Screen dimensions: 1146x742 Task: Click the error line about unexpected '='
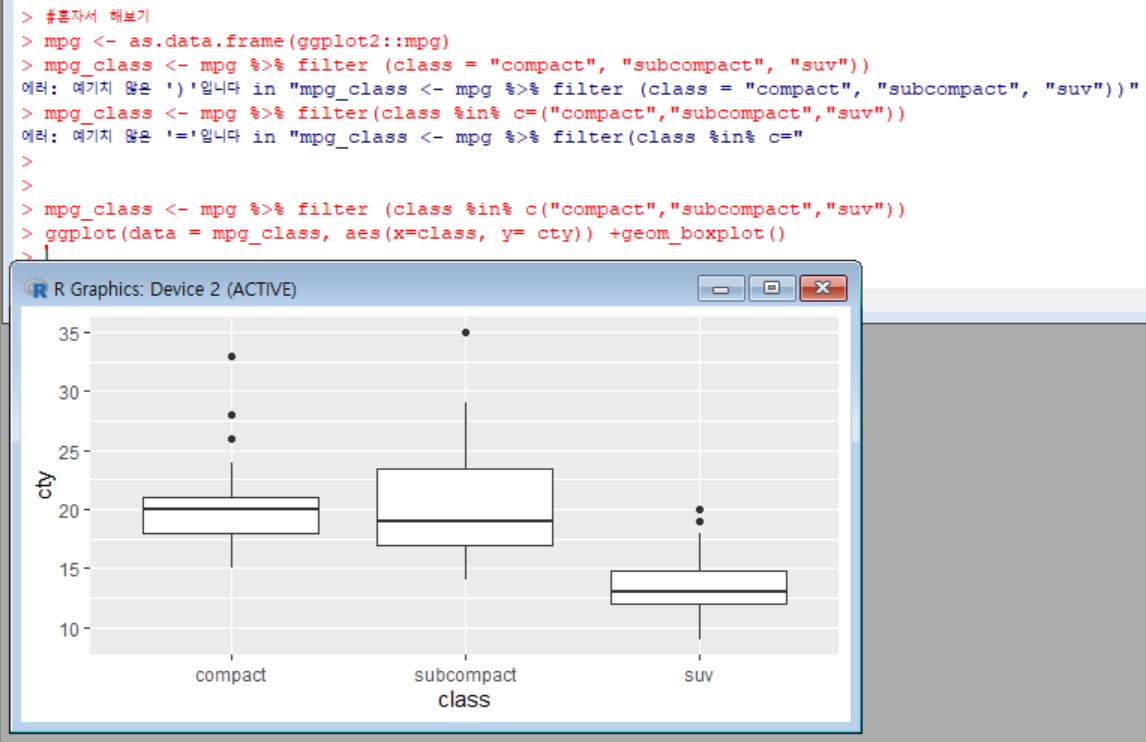(x=412, y=137)
